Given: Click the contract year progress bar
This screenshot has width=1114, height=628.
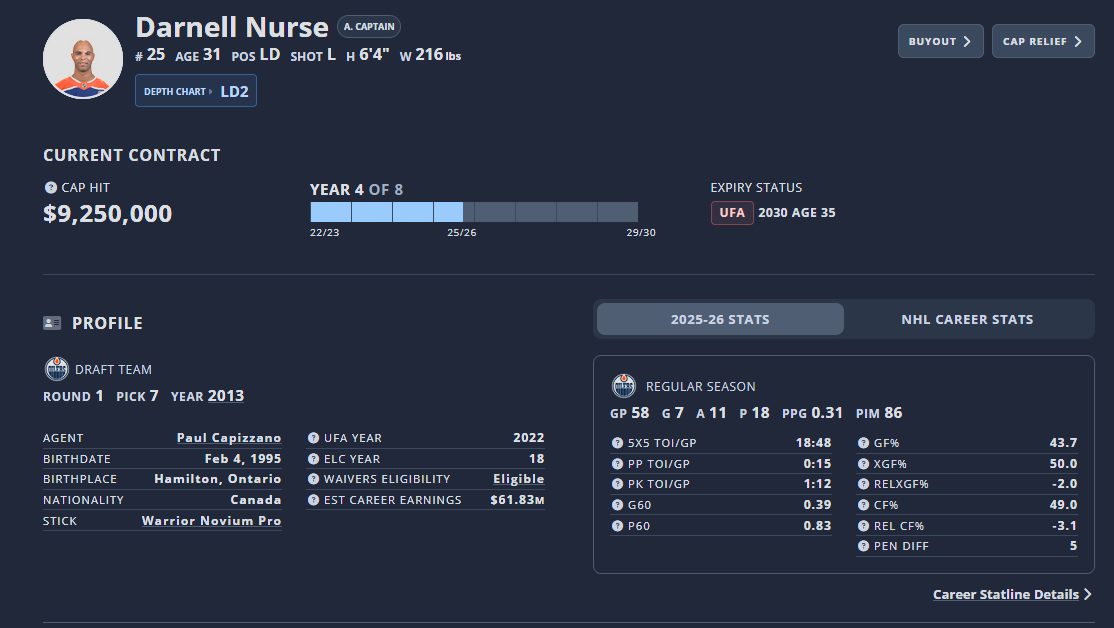Looking at the screenshot, I should click(x=474, y=212).
